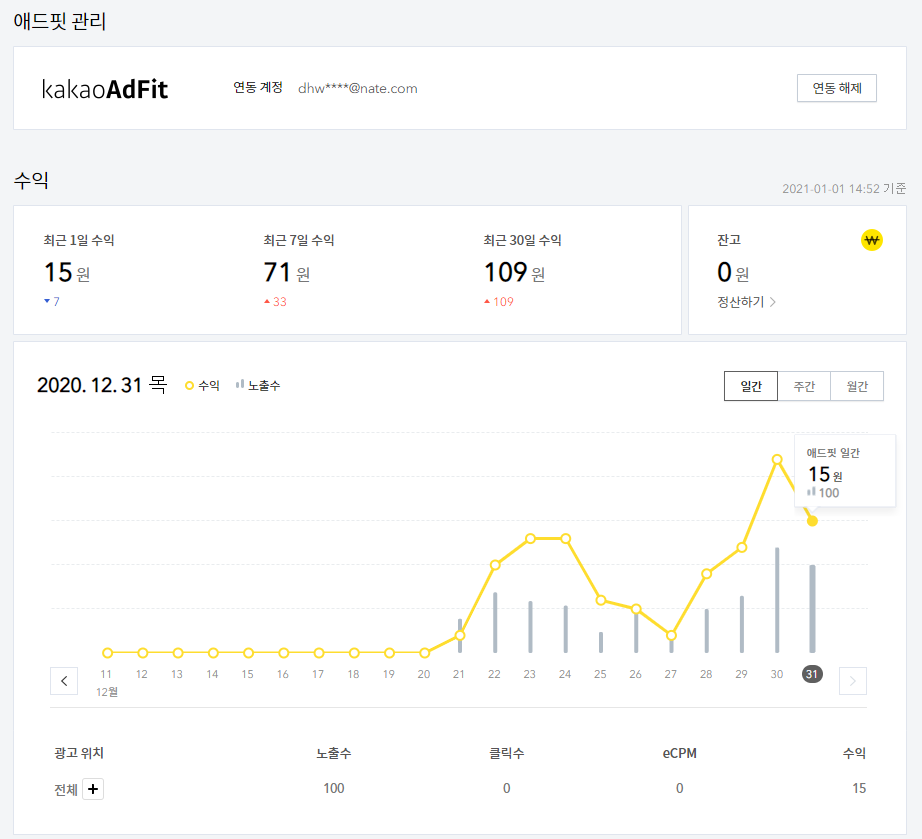Open the 정산하기 link
Screen dimensions: 922x839
pos(746,302)
